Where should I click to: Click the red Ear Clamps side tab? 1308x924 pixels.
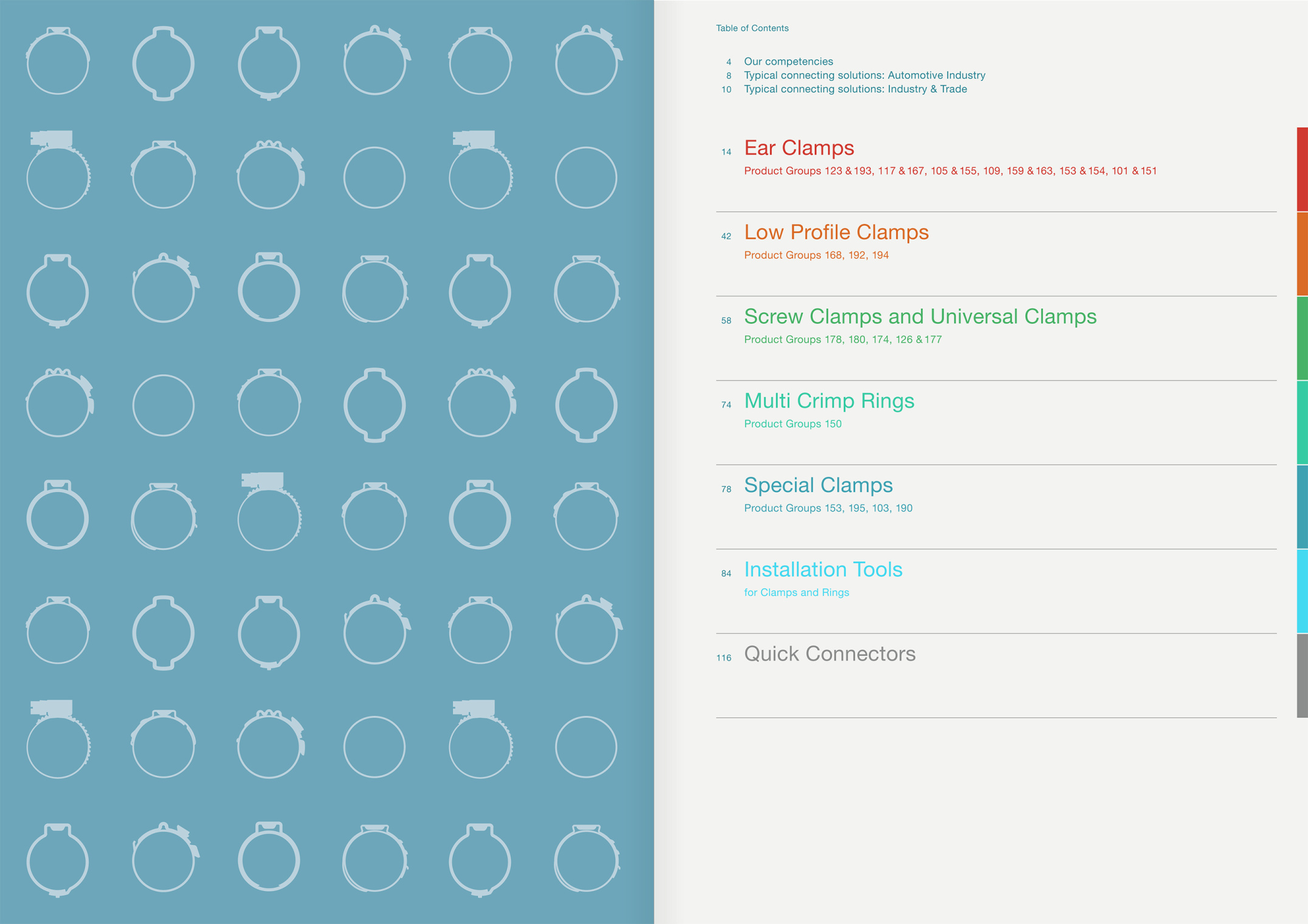(x=1302, y=169)
